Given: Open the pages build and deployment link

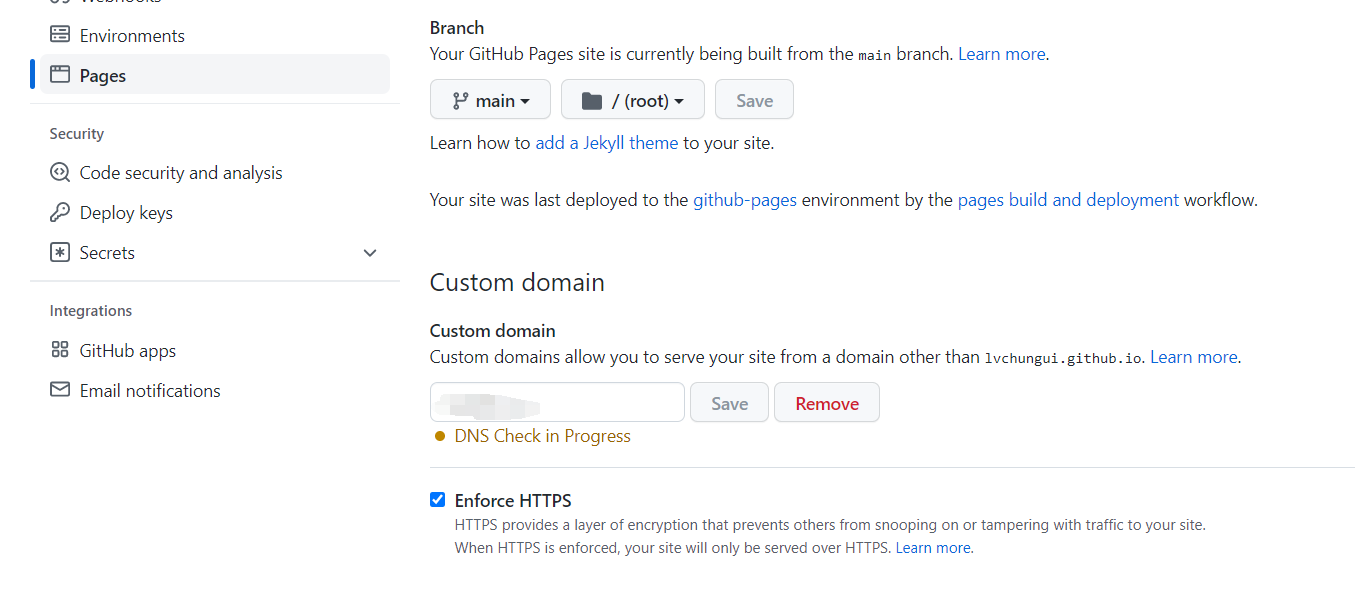Looking at the screenshot, I should (x=1068, y=200).
